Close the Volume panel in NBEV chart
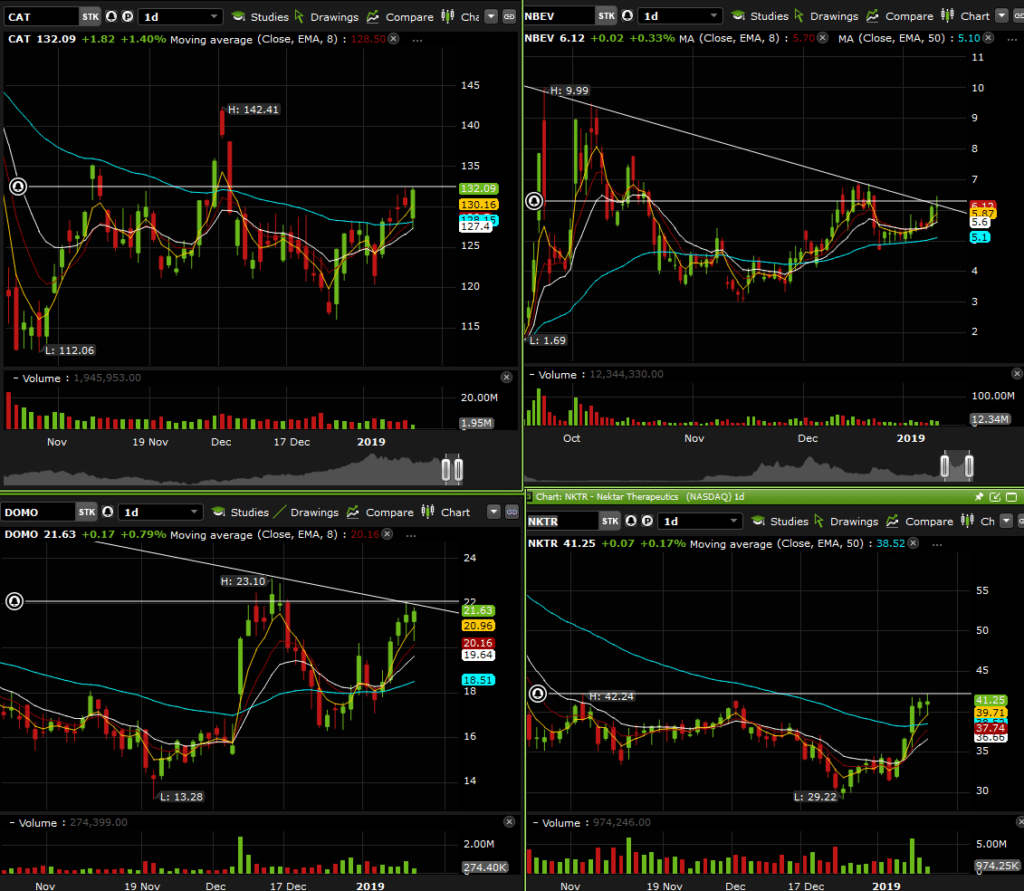The image size is (1024, 891). coord(1017,374)
